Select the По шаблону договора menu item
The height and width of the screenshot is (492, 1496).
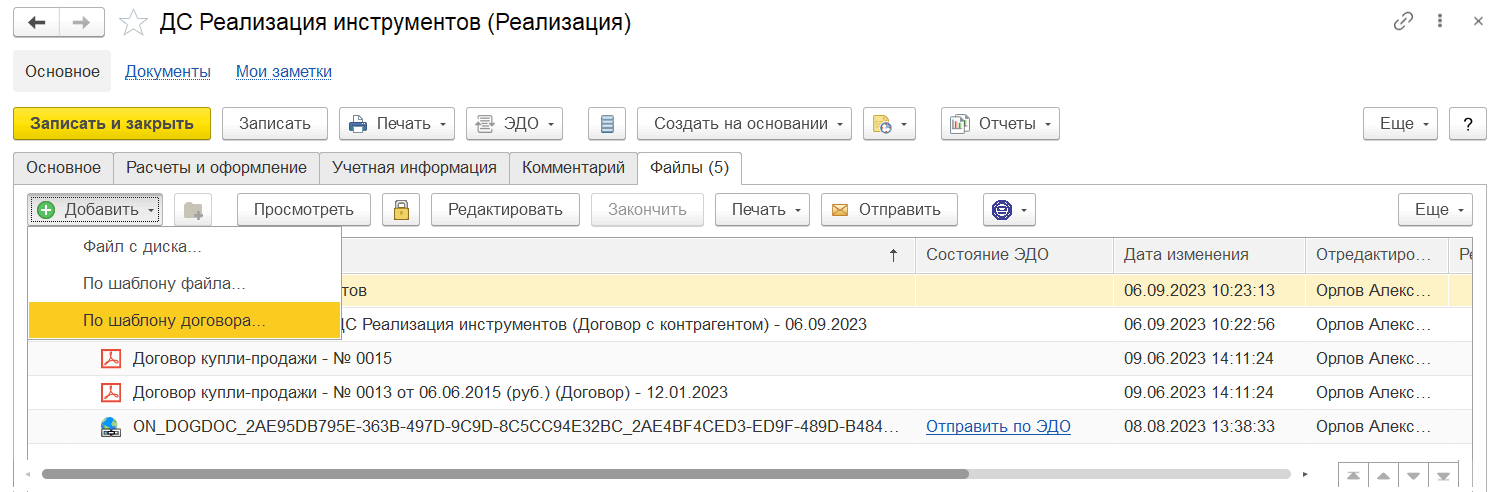click(x=174, y=321)
